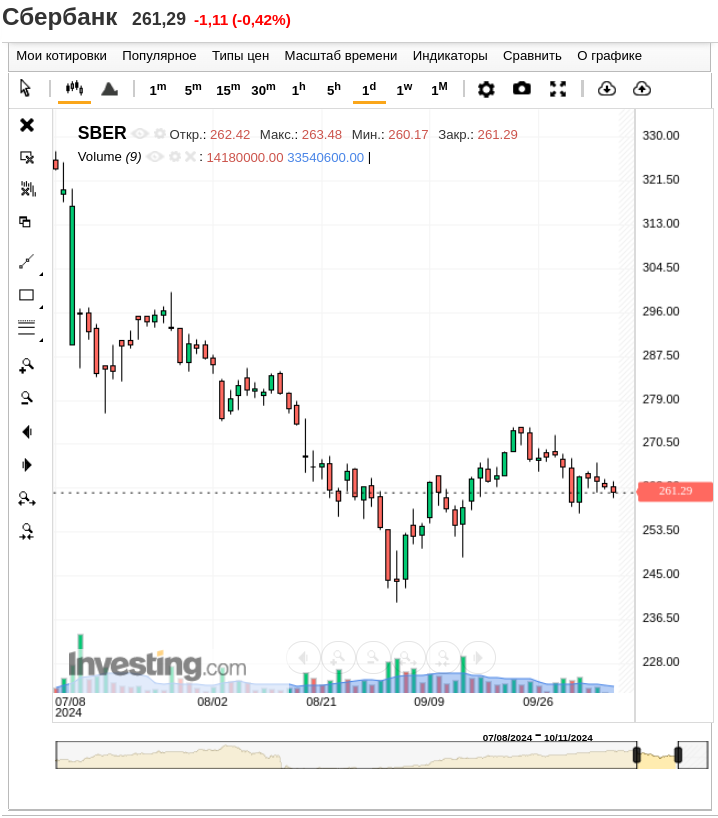Image resolution: width=718 pixels, height=818 pixels.
Task: Move chart right with arrow
Action: coord(27,465)
